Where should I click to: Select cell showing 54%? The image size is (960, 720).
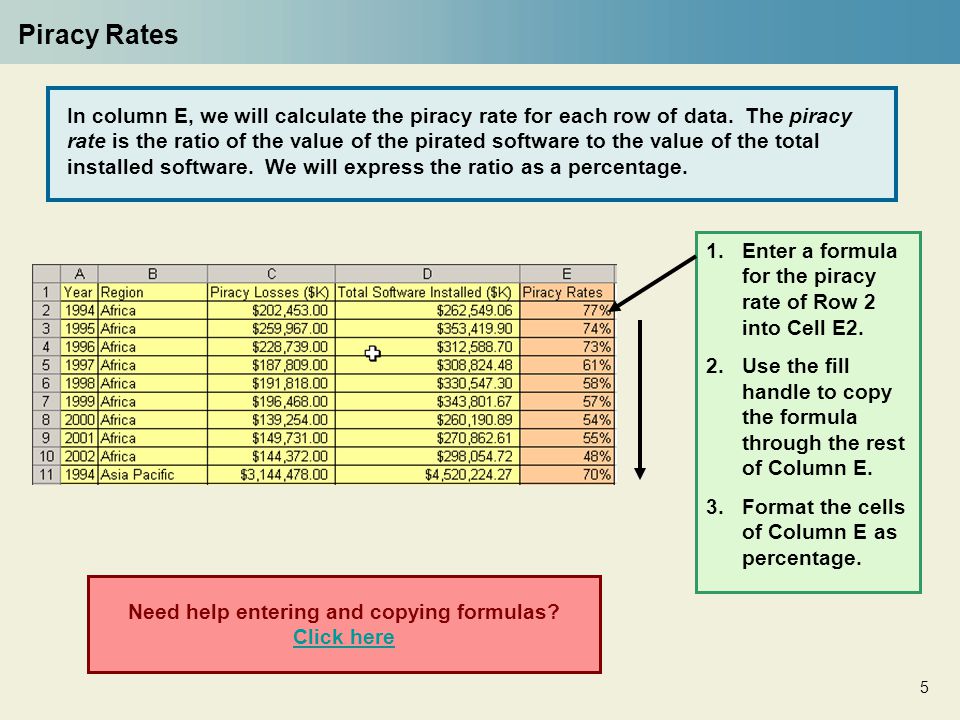[567, 420]
